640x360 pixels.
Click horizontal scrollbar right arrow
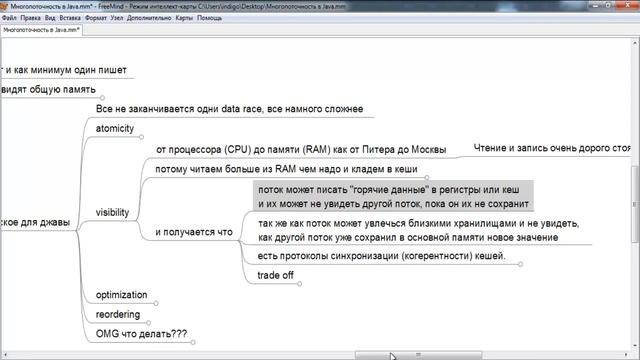pos(627,355)
